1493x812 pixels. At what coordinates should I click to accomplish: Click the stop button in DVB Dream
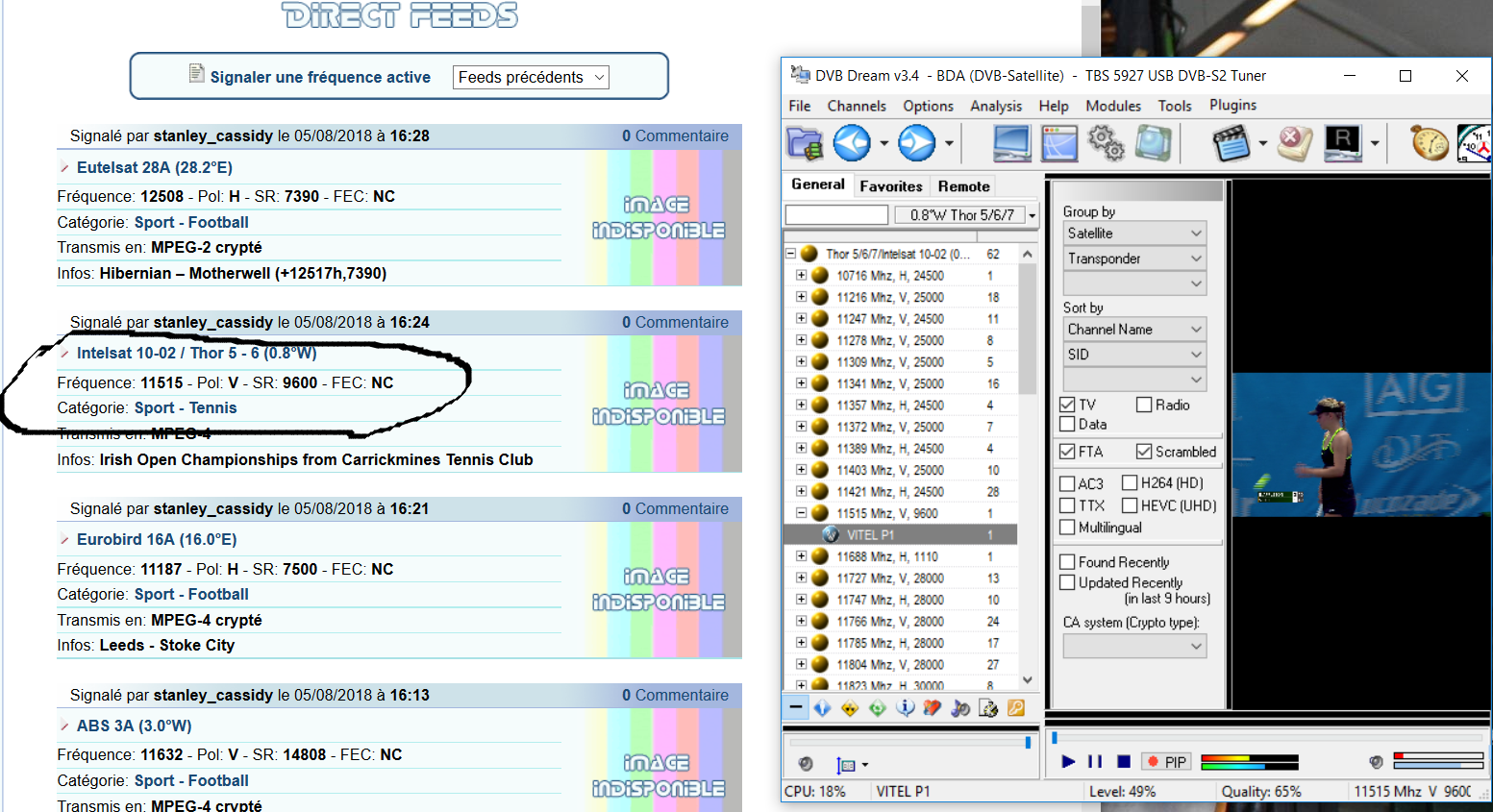click(1123, 762)
